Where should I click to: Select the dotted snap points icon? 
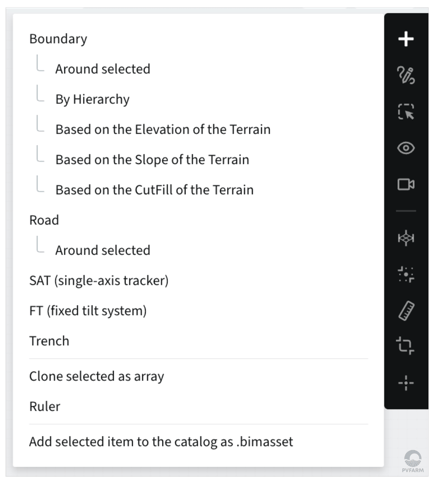(x=406, y=274)
